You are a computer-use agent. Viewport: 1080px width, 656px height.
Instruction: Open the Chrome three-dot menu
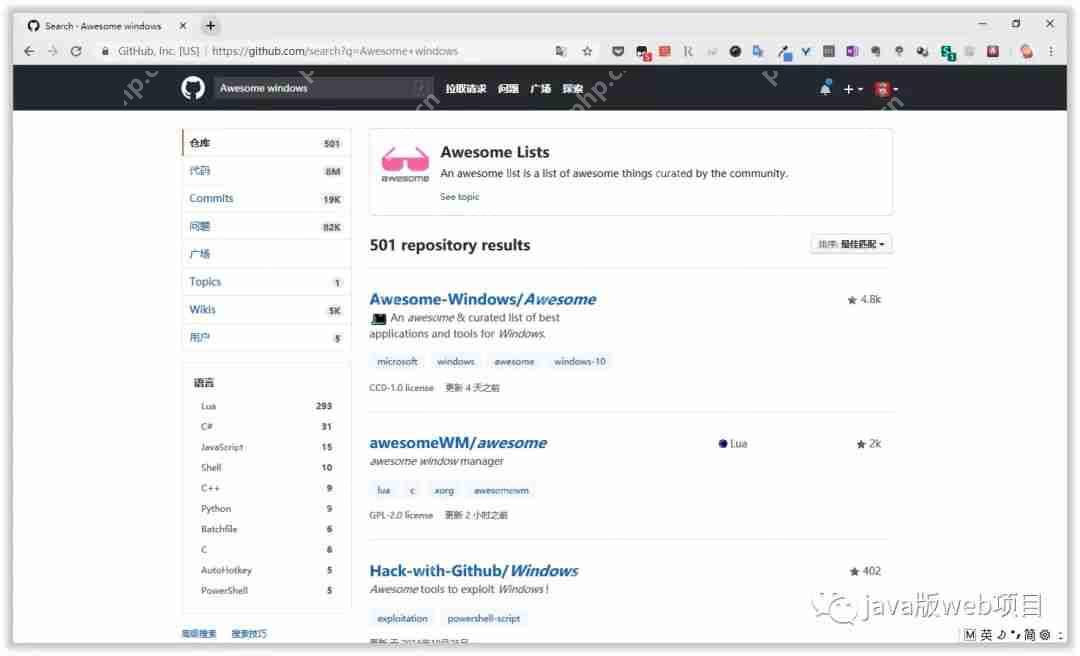click(x=1051, y=51)
